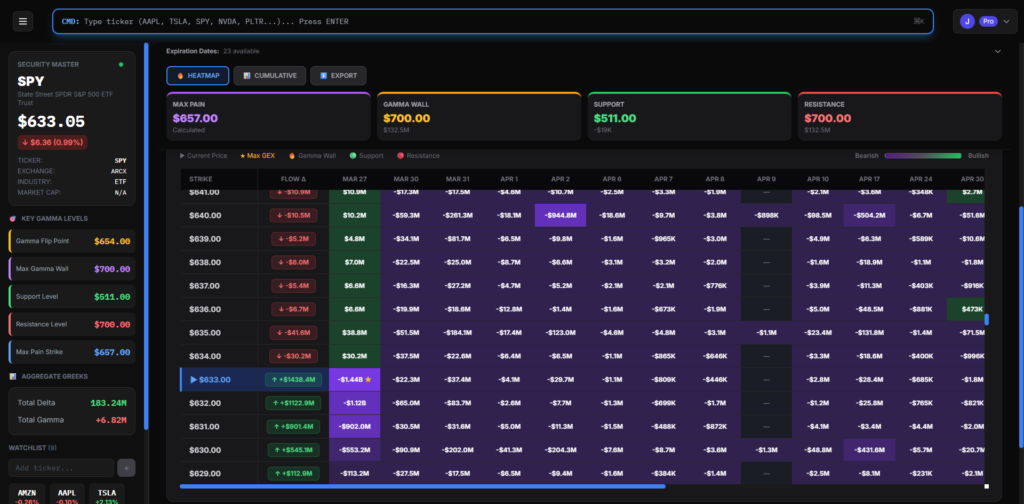Open the Pro account dropdown chevron
The height and width of the screenshot is (504, 1024).
pyautogui.click(x=1006, y=22)
